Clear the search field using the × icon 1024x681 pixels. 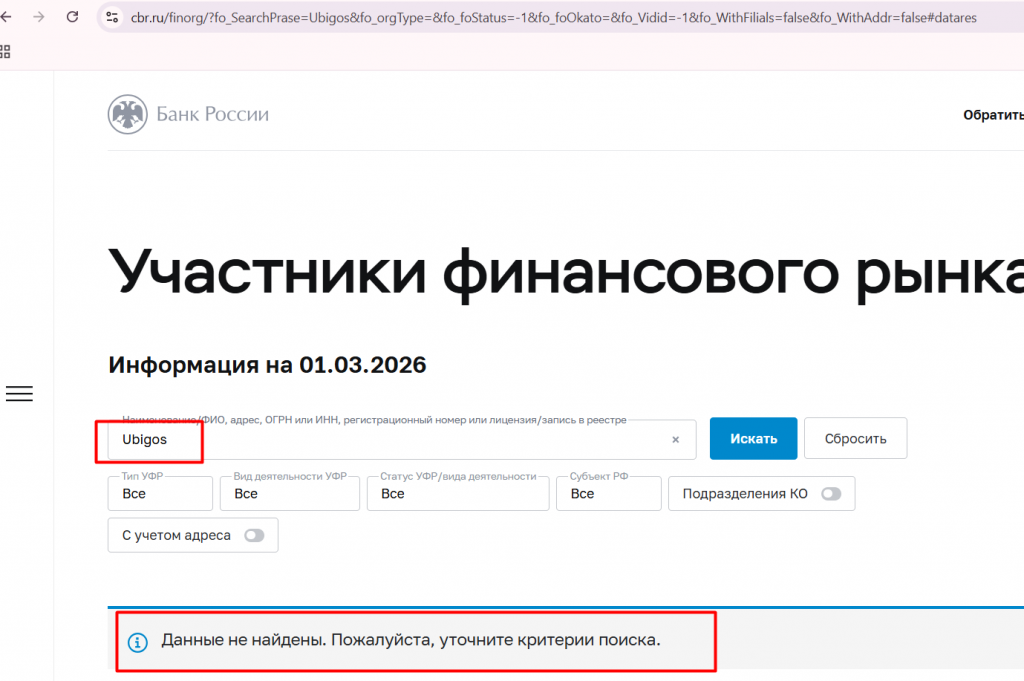pyautogui.click(x=675, y=439)
